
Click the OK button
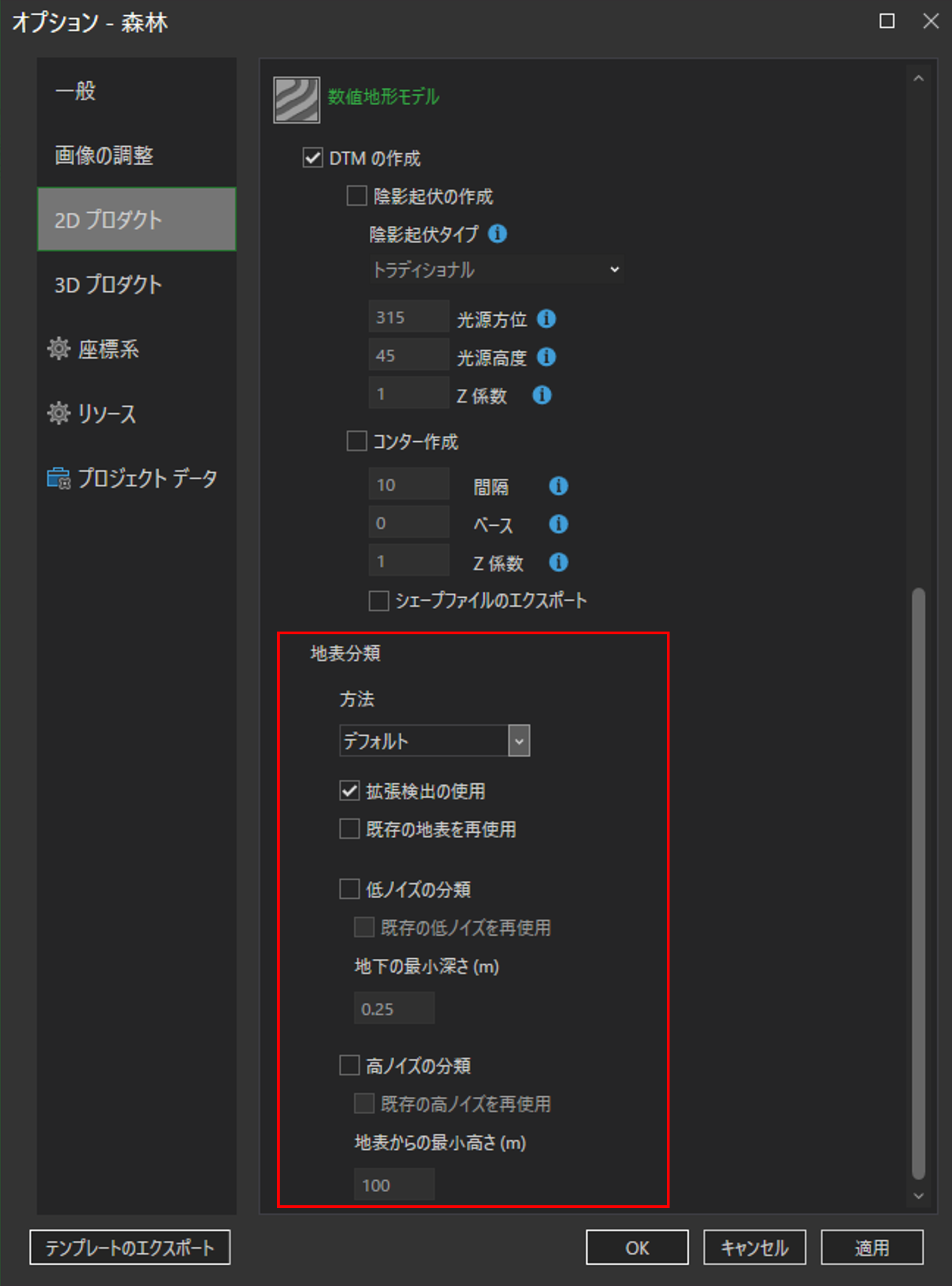[x=637, y=1248]
